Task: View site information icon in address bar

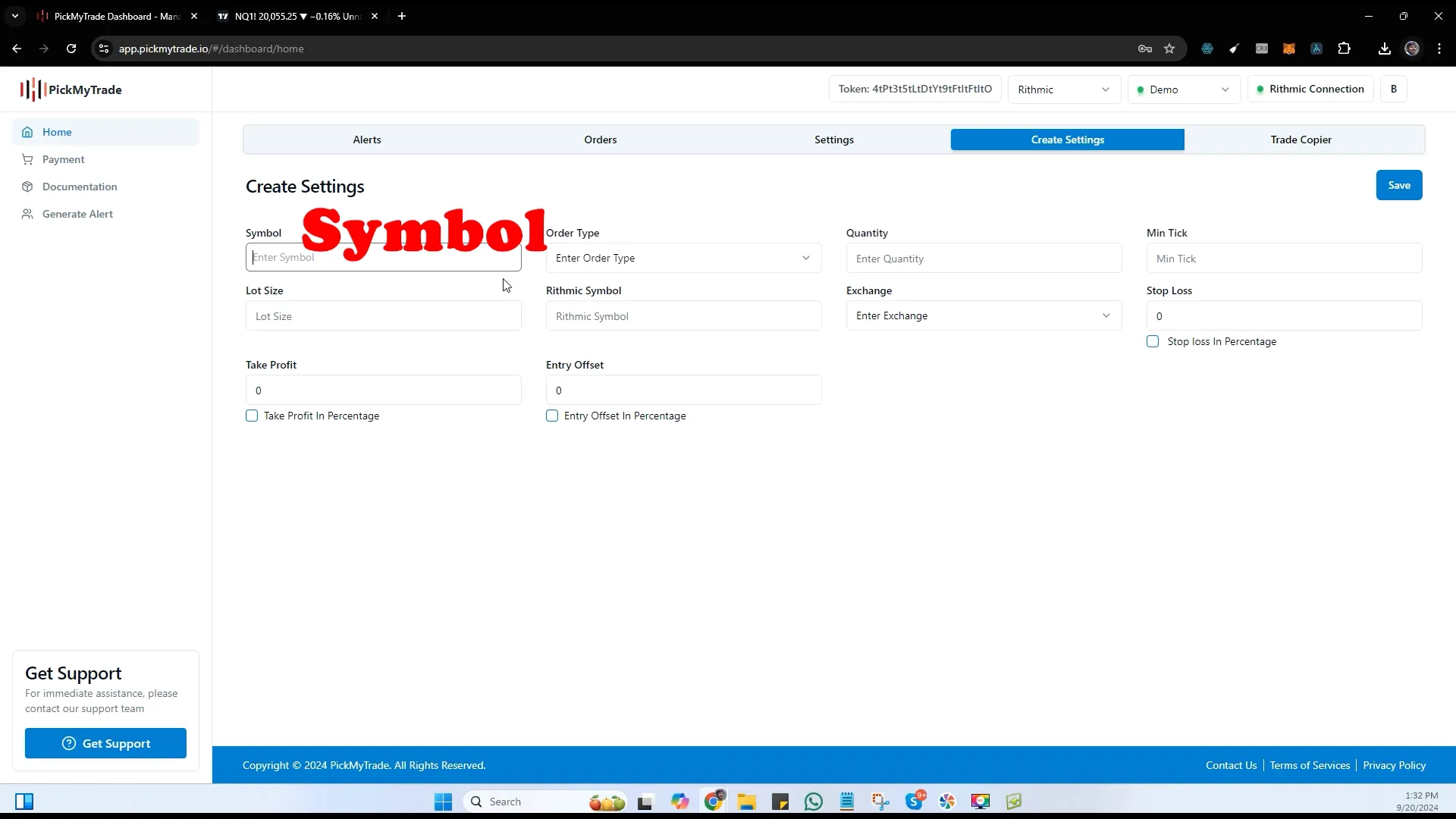Action: coord(104,49)
